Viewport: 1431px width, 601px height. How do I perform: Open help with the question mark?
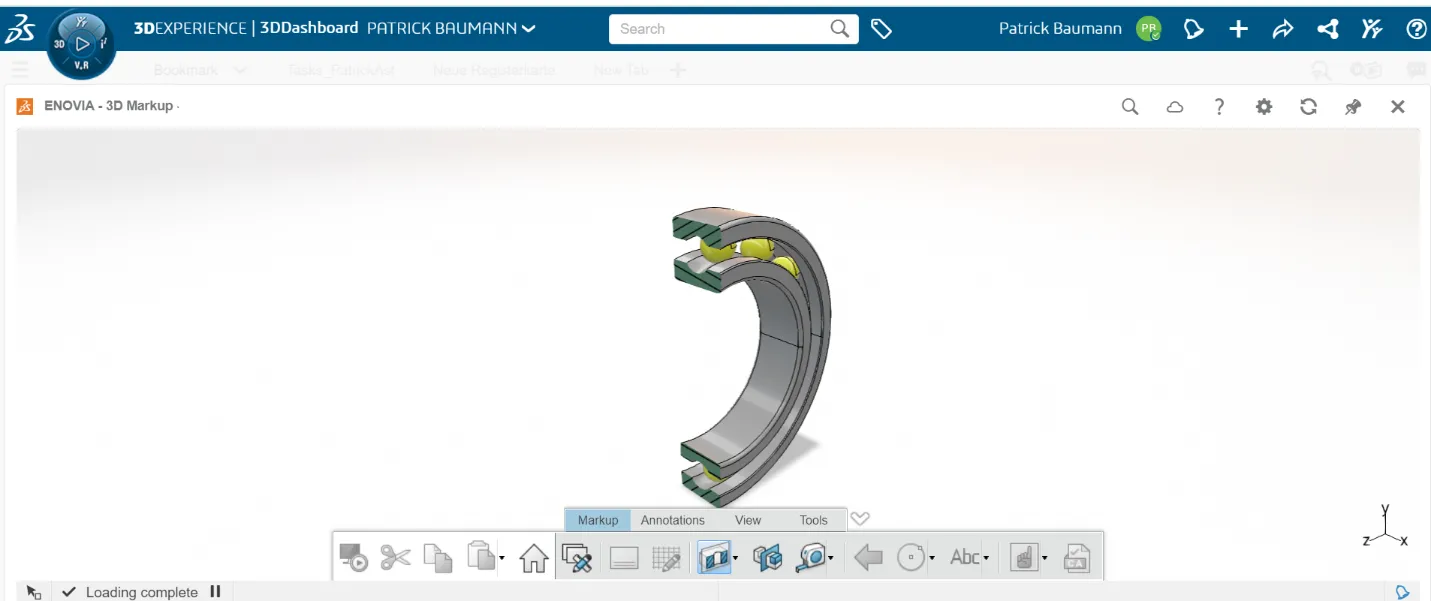coord(1415,28)
